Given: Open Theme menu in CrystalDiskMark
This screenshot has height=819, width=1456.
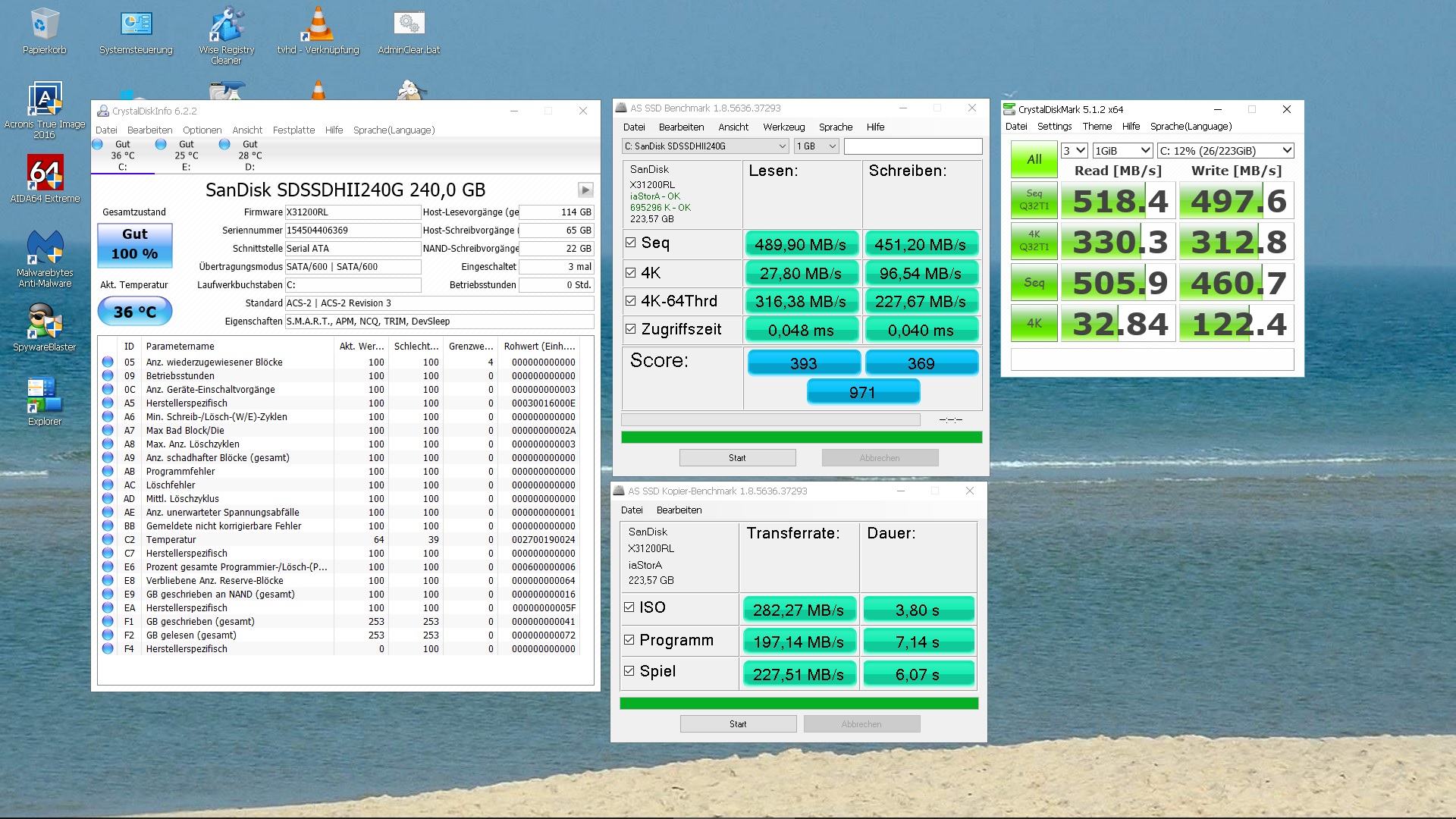Looking at the screenshot, I should (x=1097, y=127).
